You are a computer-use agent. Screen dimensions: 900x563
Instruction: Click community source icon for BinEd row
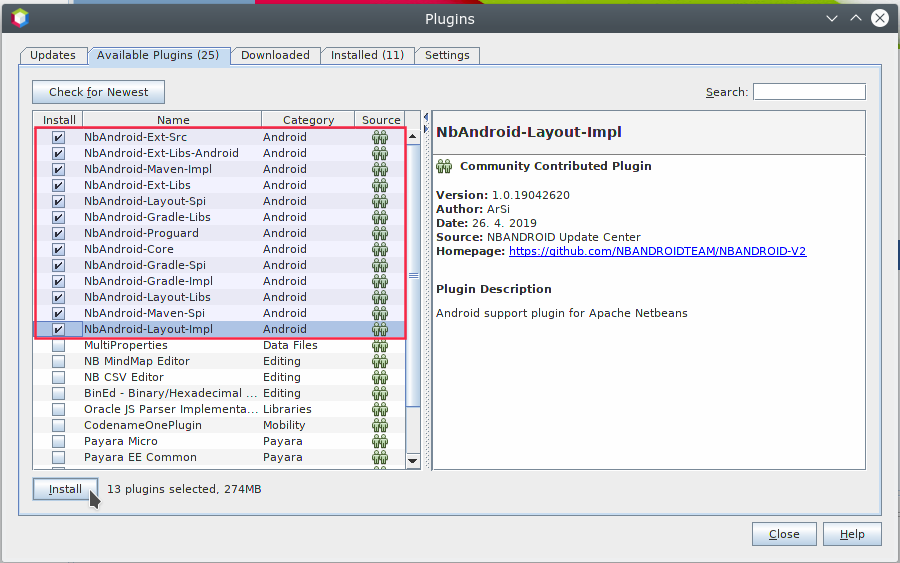tap(379, 394)
